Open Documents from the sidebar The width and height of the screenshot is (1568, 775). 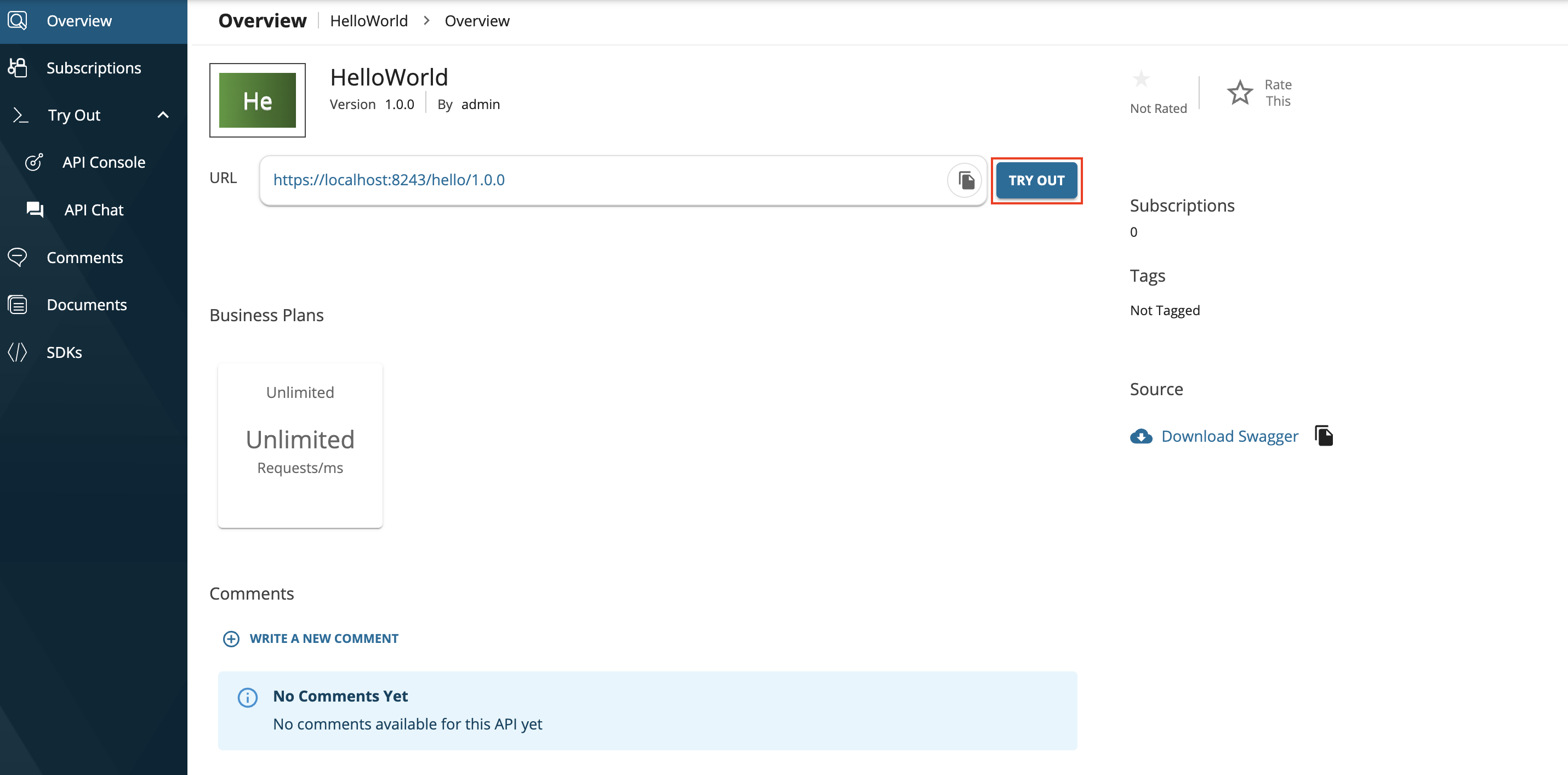pos(87,305)
